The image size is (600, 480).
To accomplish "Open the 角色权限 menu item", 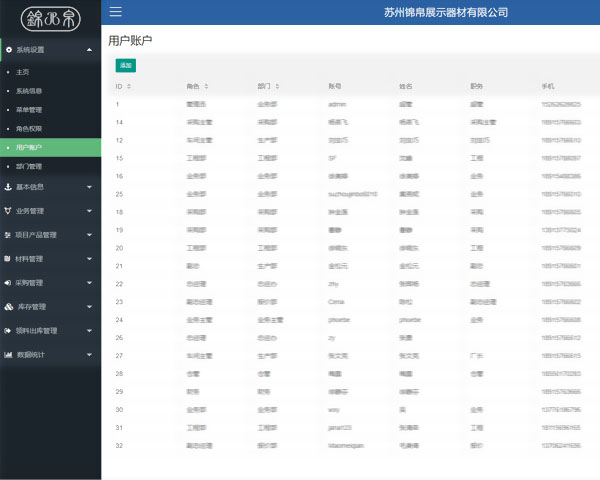I will point(30,129).
